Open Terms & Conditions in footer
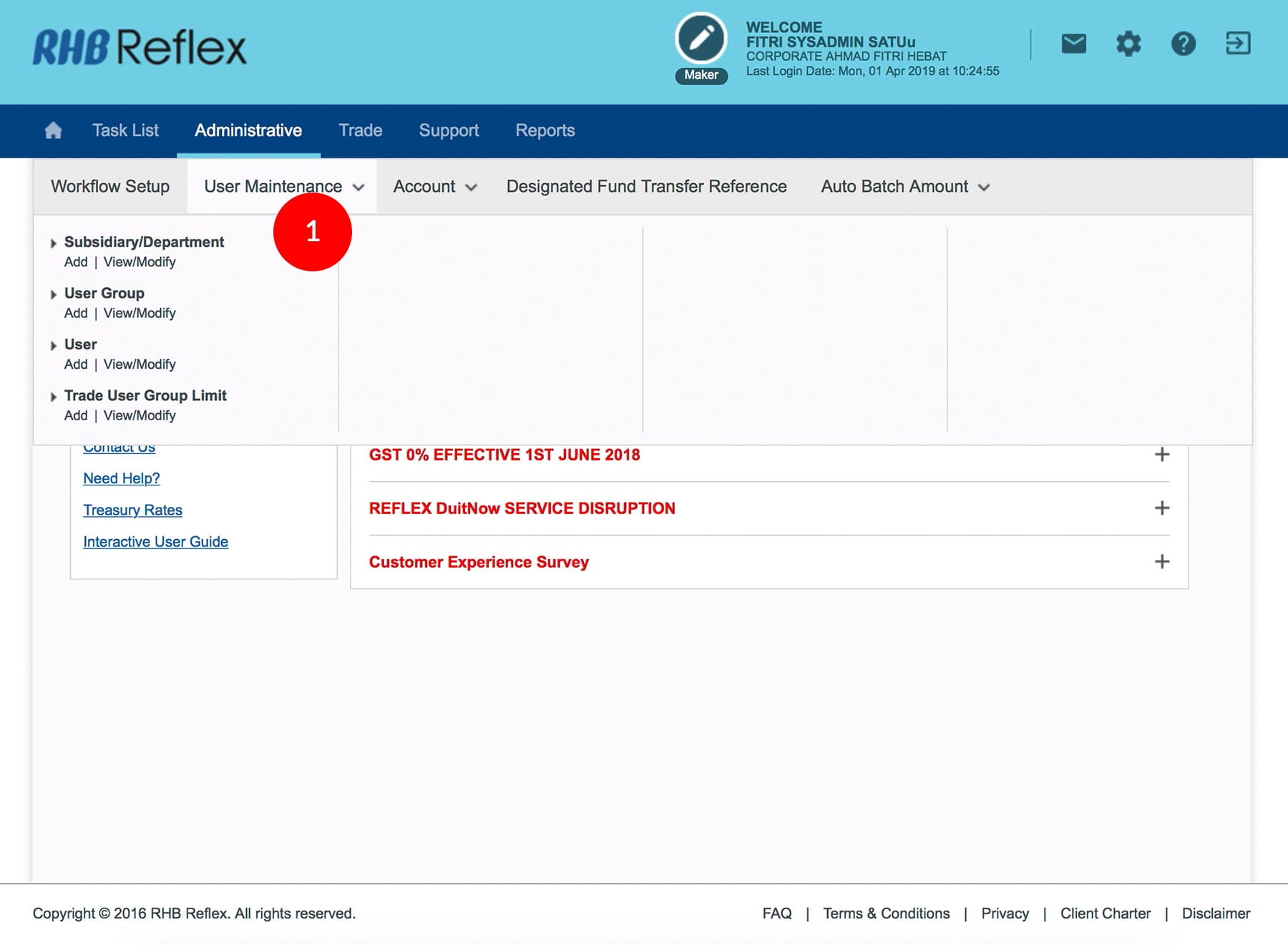This screenshot has height=945, width=1288. point(886,913)
